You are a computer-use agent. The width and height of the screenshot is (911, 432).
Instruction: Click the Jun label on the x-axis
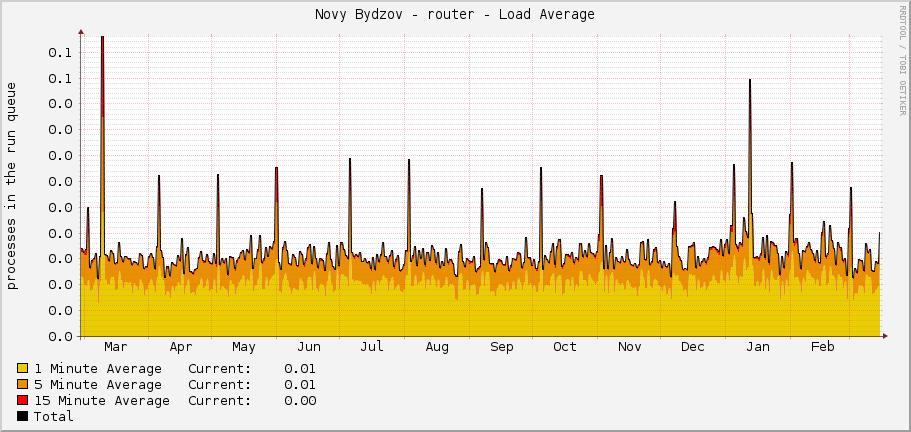[309, 347]
